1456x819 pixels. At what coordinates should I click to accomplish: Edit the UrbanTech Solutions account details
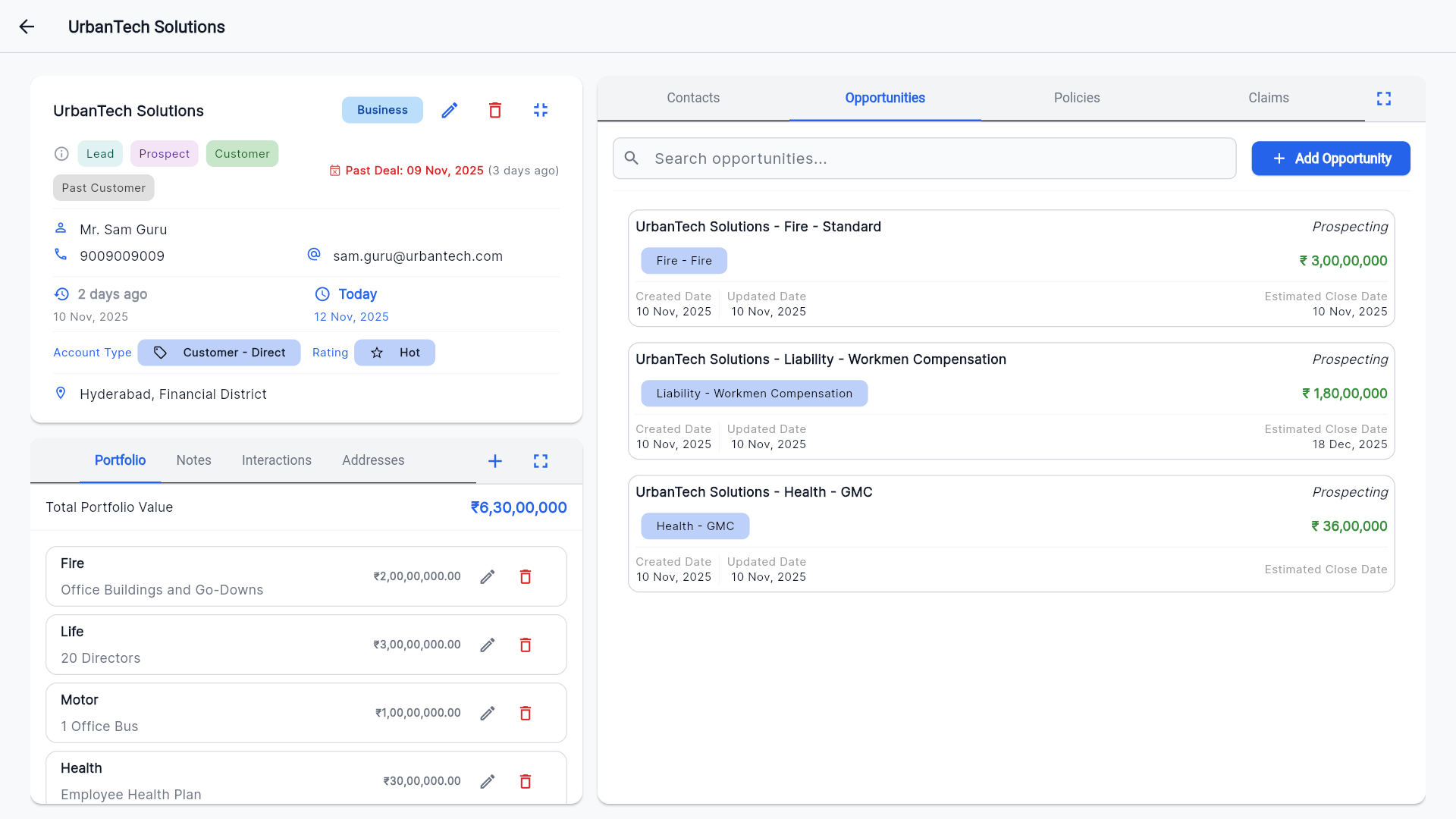point(449,110)
